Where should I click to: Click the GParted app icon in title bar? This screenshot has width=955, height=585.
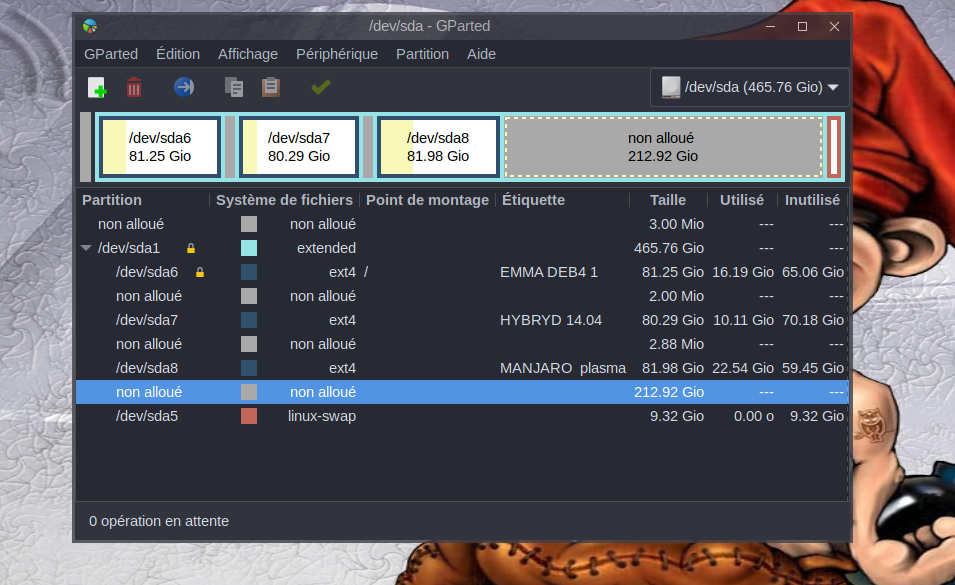pyautogui.click(x=90, y=26)
